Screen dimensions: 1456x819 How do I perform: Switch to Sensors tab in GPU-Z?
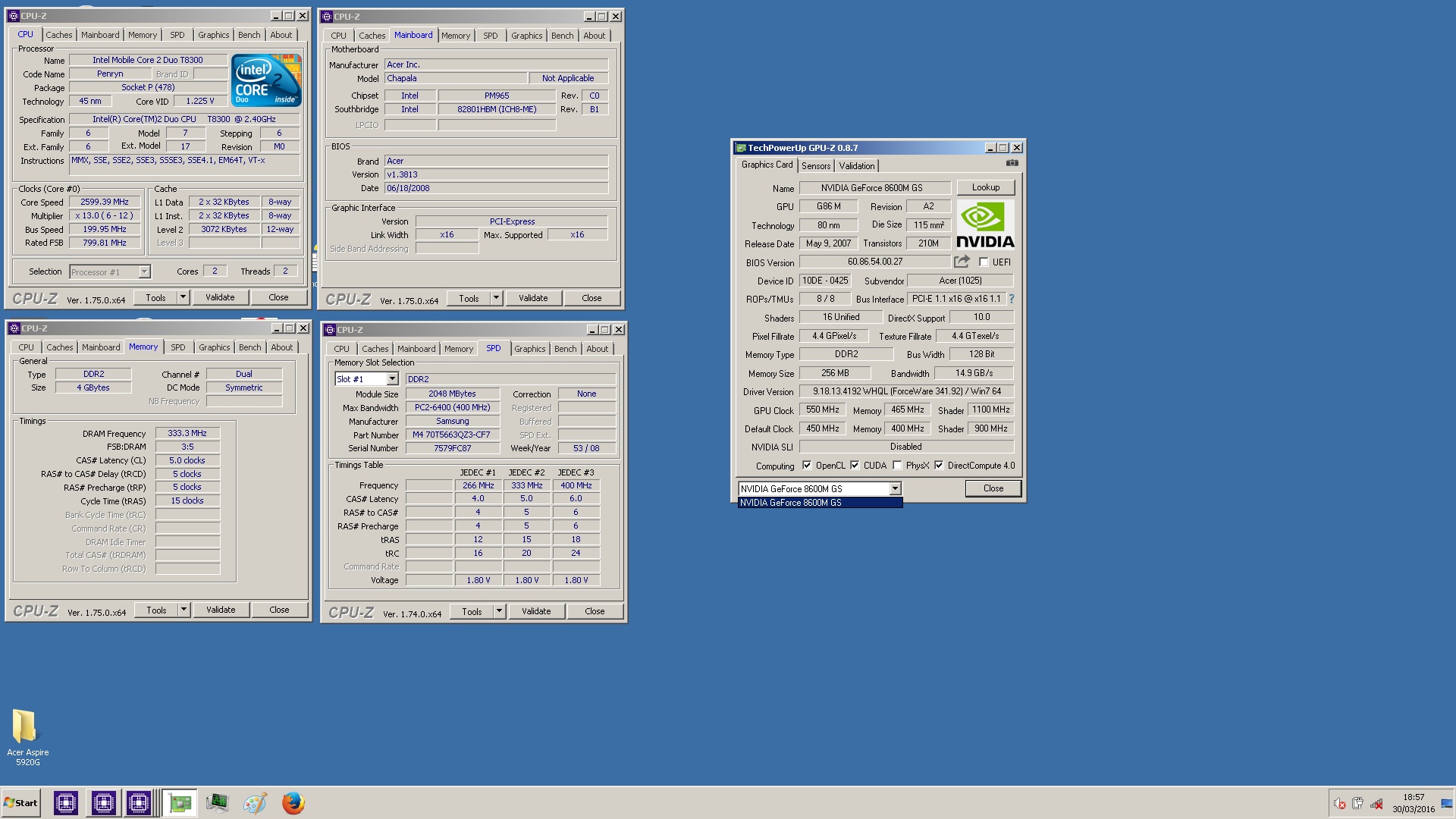tap(816, 166)
